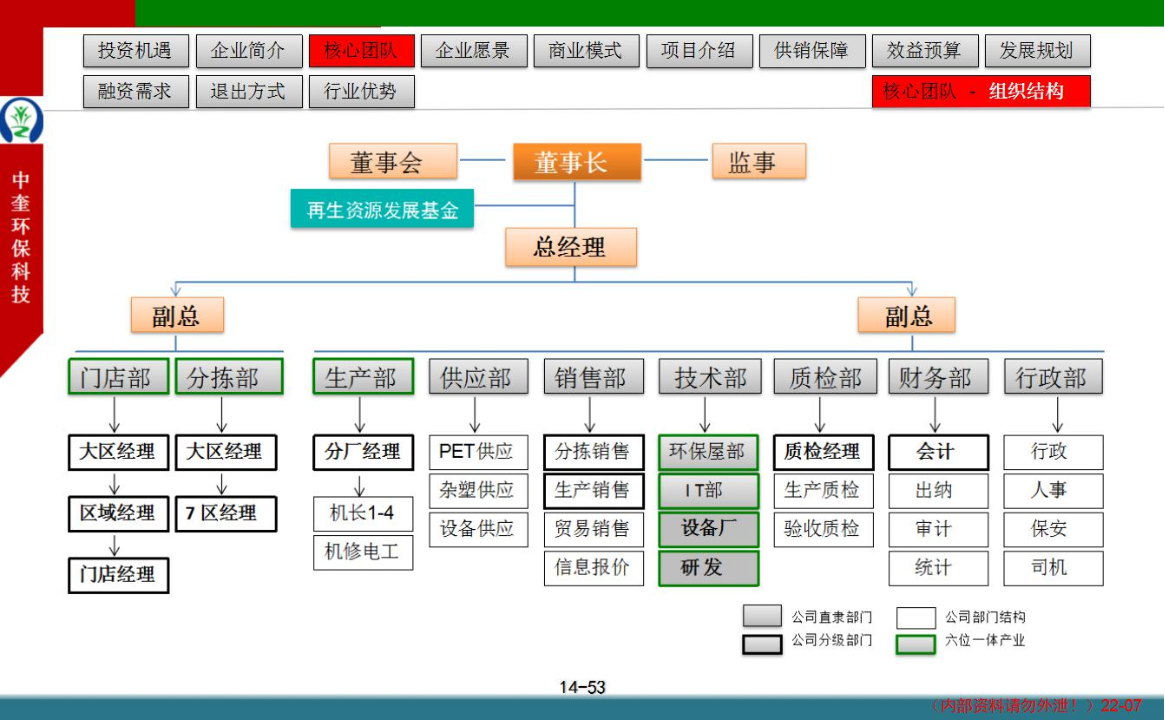The image size is (1165, 720).
Task: Select the 监事 box
Action: click(x=759, y=161)
